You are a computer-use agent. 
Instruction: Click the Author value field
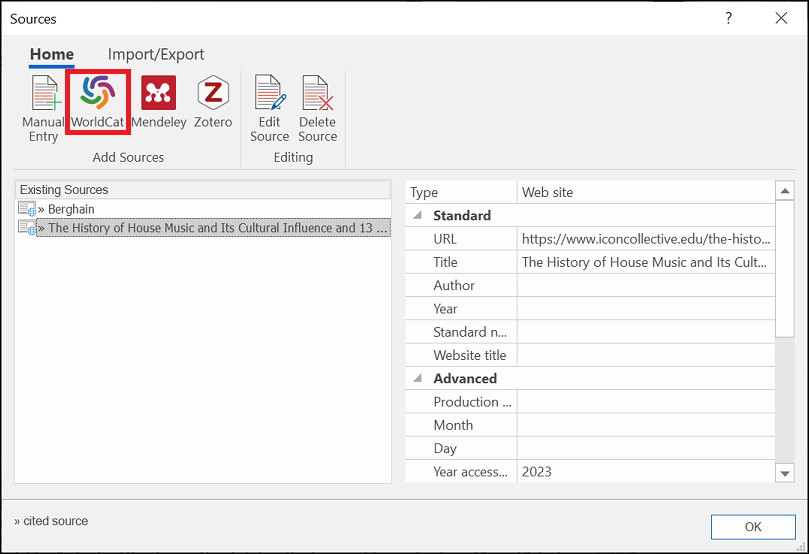(645, 285)
